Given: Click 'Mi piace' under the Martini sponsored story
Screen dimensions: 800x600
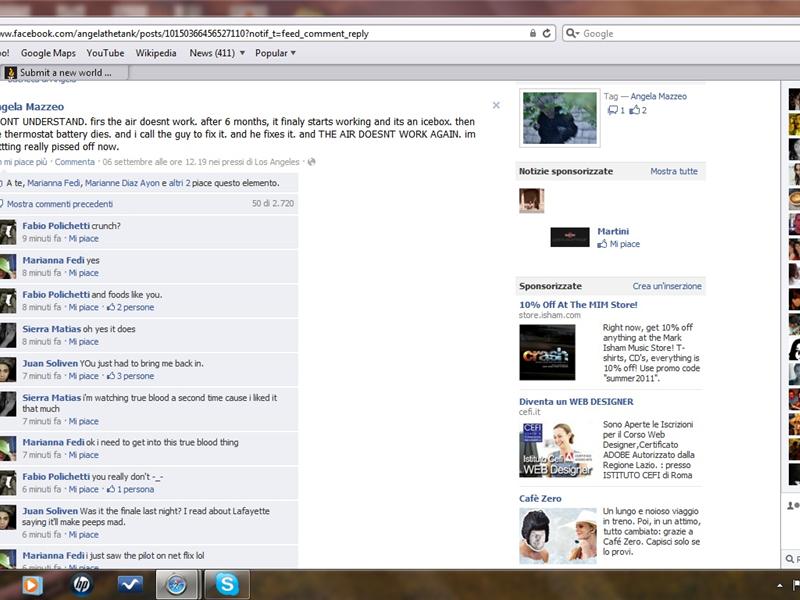Looking at the screenshot, I should (625, 243).
